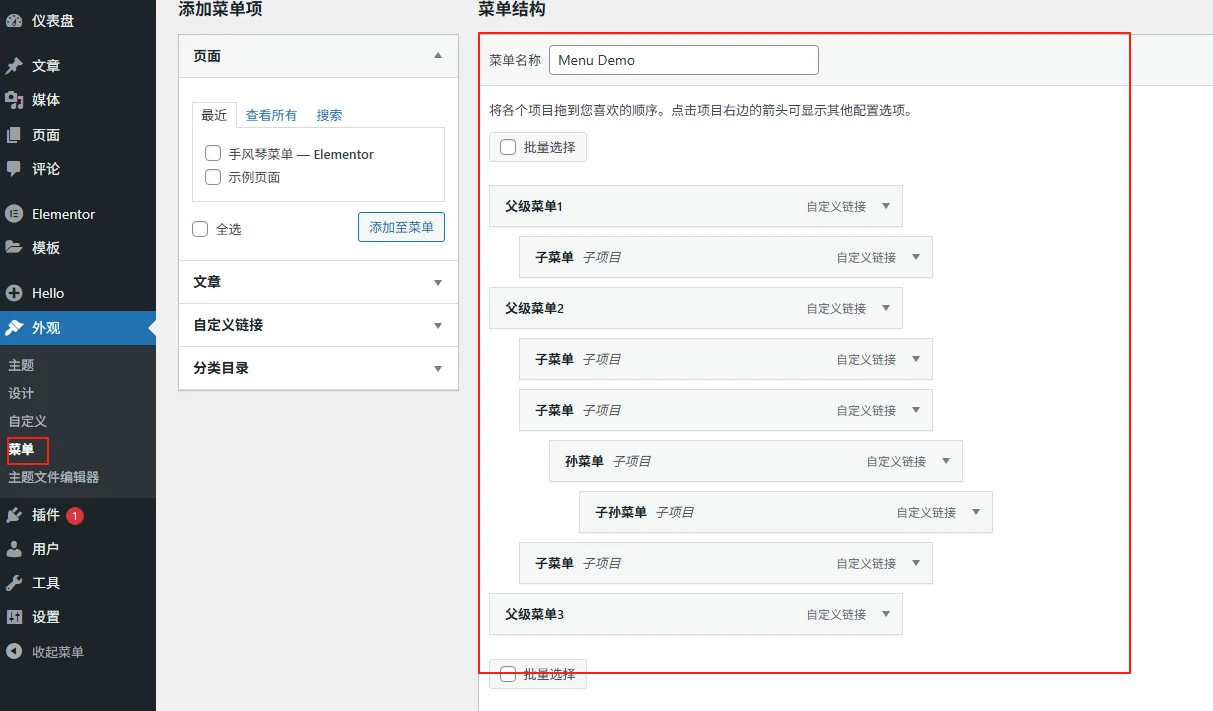This screenshot has width=1213, height=711.
Task: Expand options arrow of 子菜单 under 父级菜单1
Action: (916, 257)
